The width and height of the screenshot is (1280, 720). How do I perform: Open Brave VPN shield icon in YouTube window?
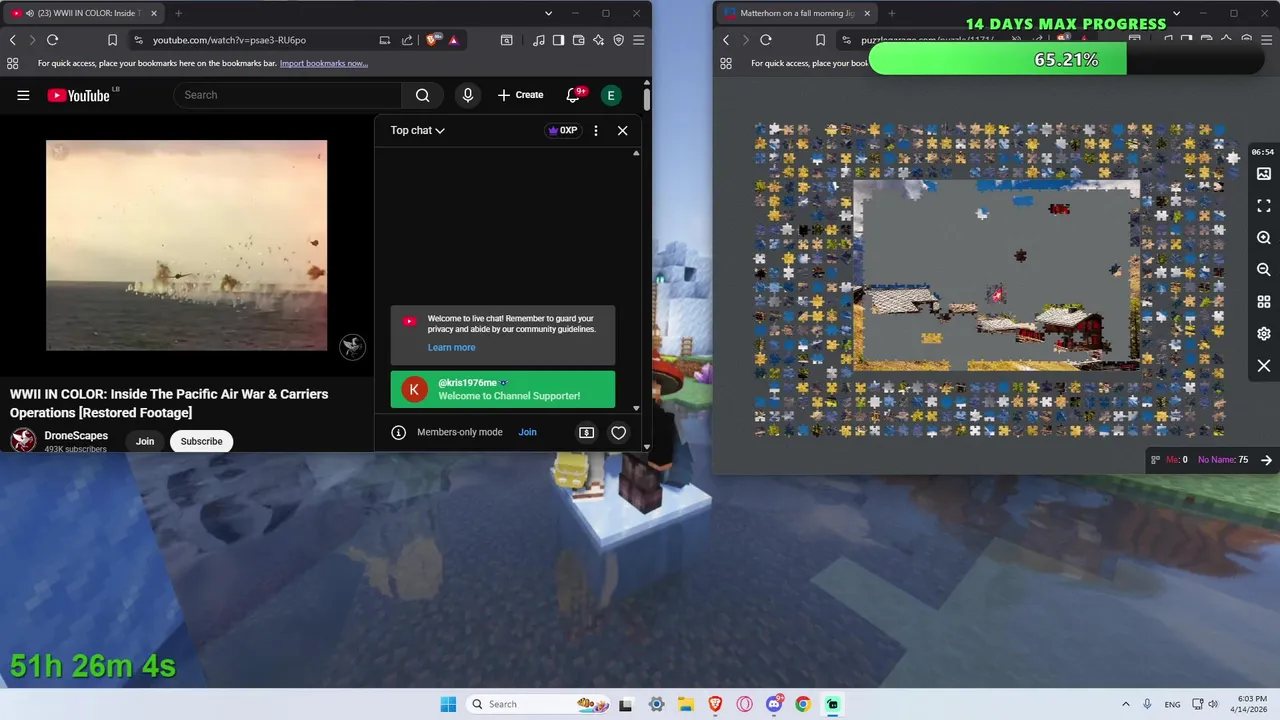pos(619,40)
